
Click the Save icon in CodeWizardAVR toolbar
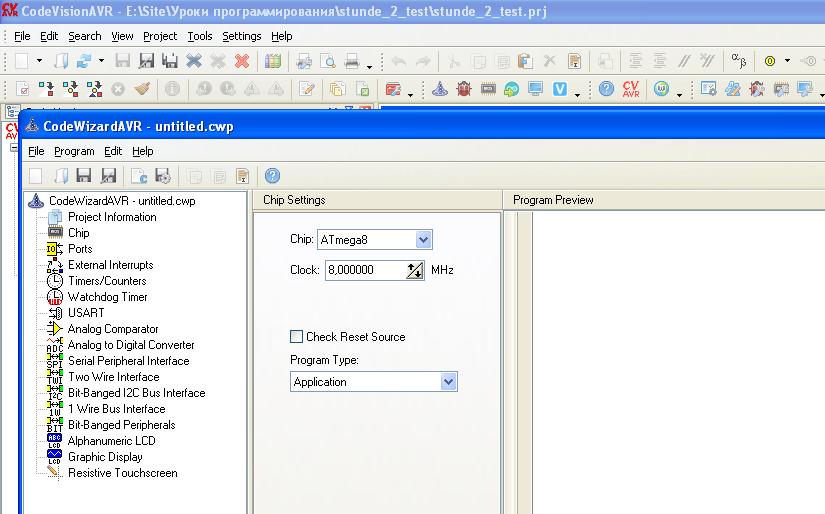(84, 176)
